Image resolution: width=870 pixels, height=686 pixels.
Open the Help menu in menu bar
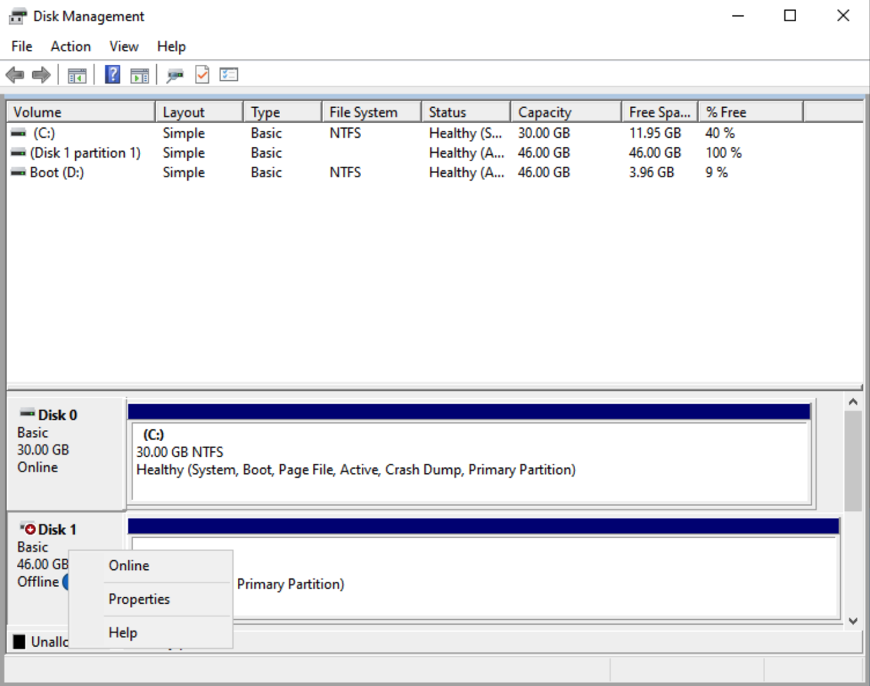[171, 47]
